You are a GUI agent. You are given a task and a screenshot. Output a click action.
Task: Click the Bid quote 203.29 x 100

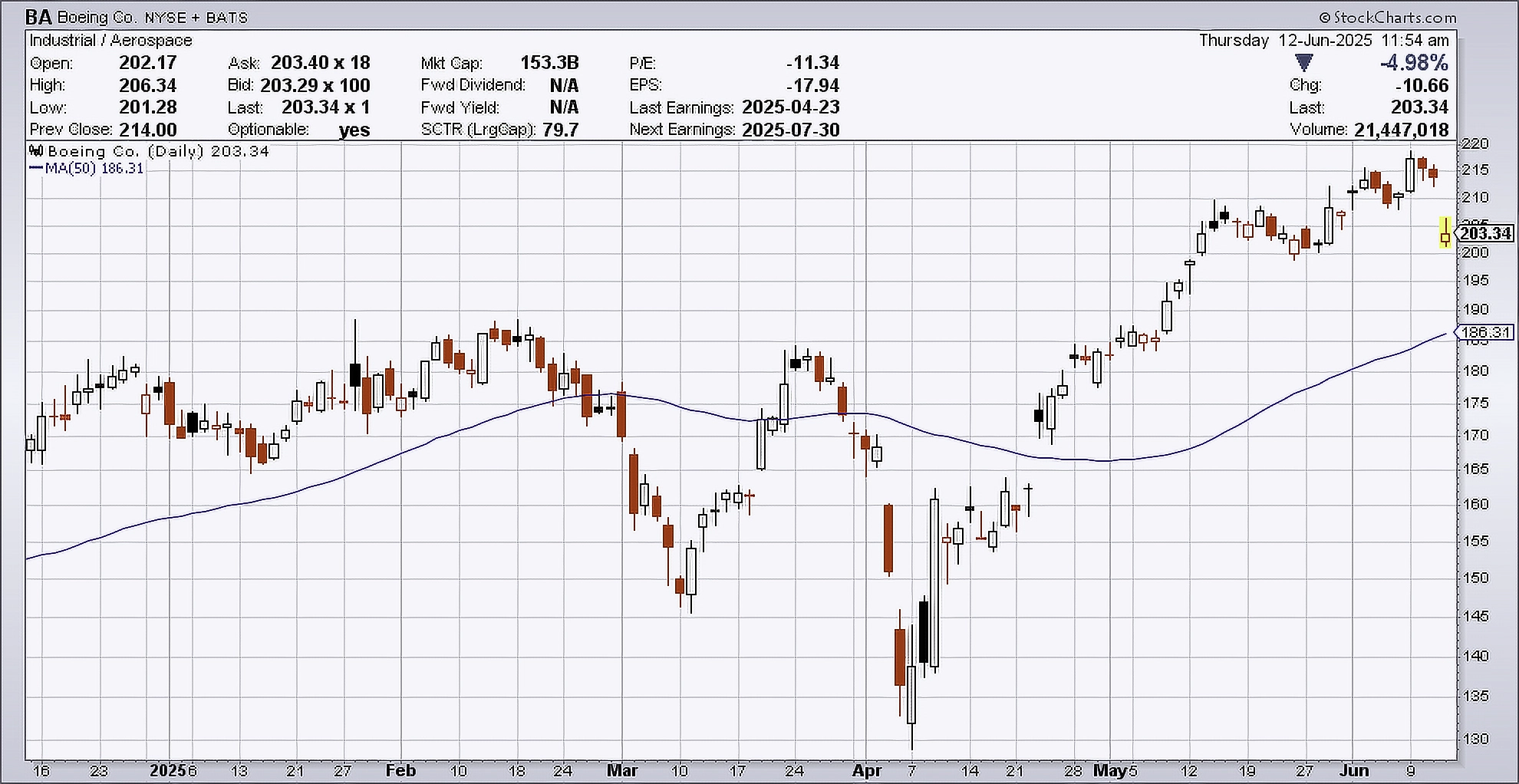point(315,85)
